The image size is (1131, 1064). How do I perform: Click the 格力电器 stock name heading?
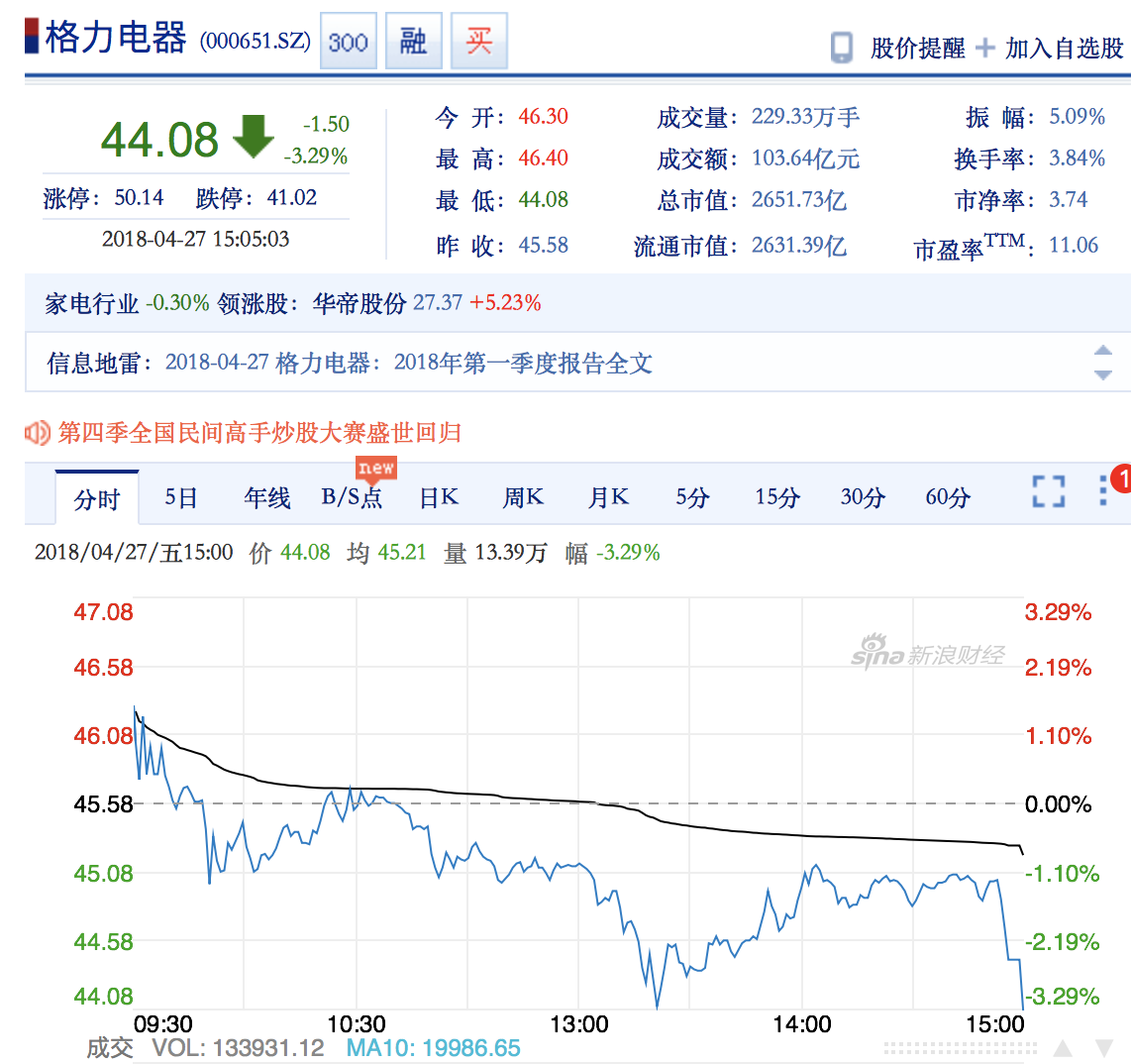[116, 38]
